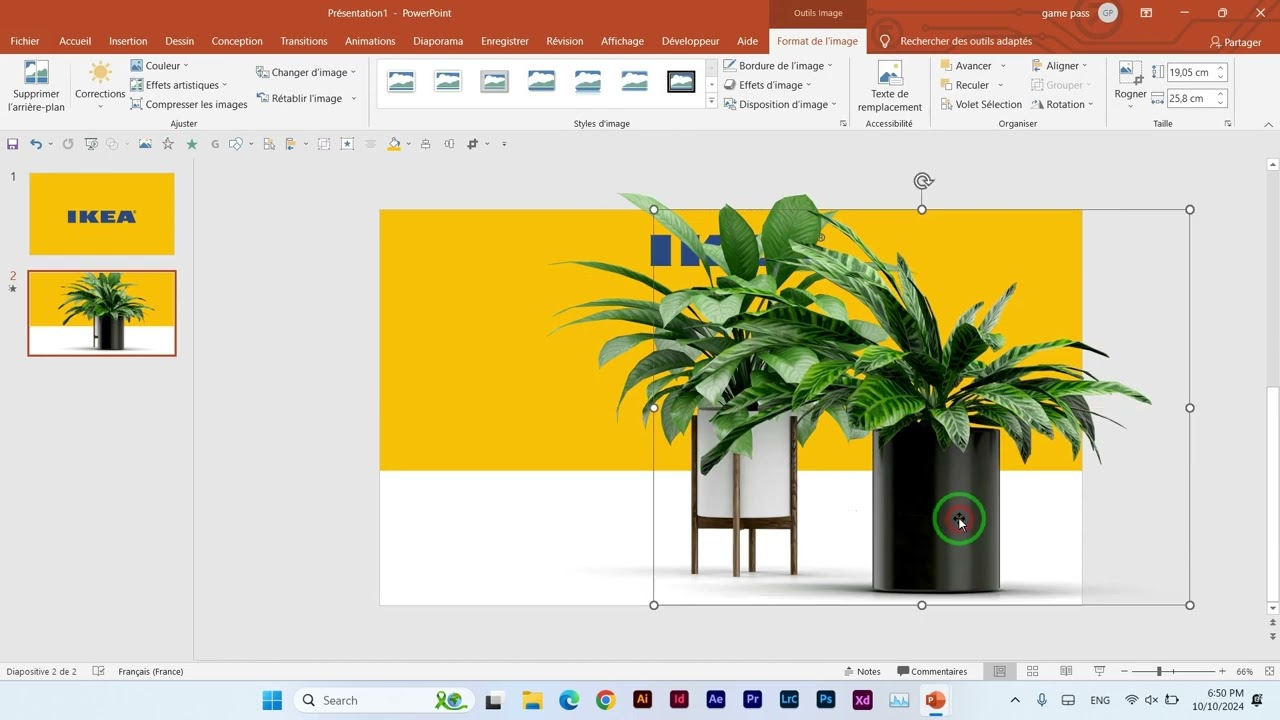Open the Animations ribbon tab

(370, 41)
